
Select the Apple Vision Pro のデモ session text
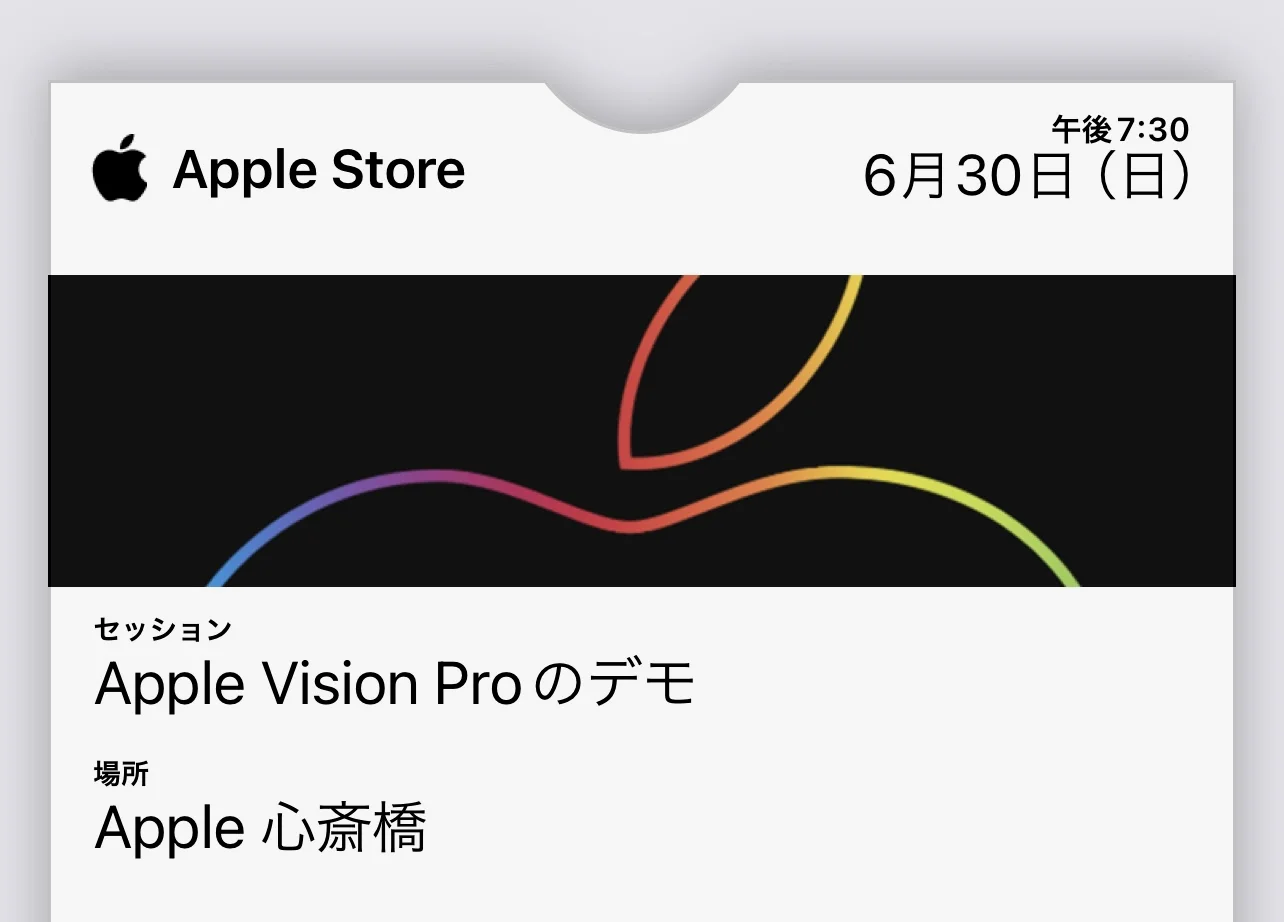[395, 685]
